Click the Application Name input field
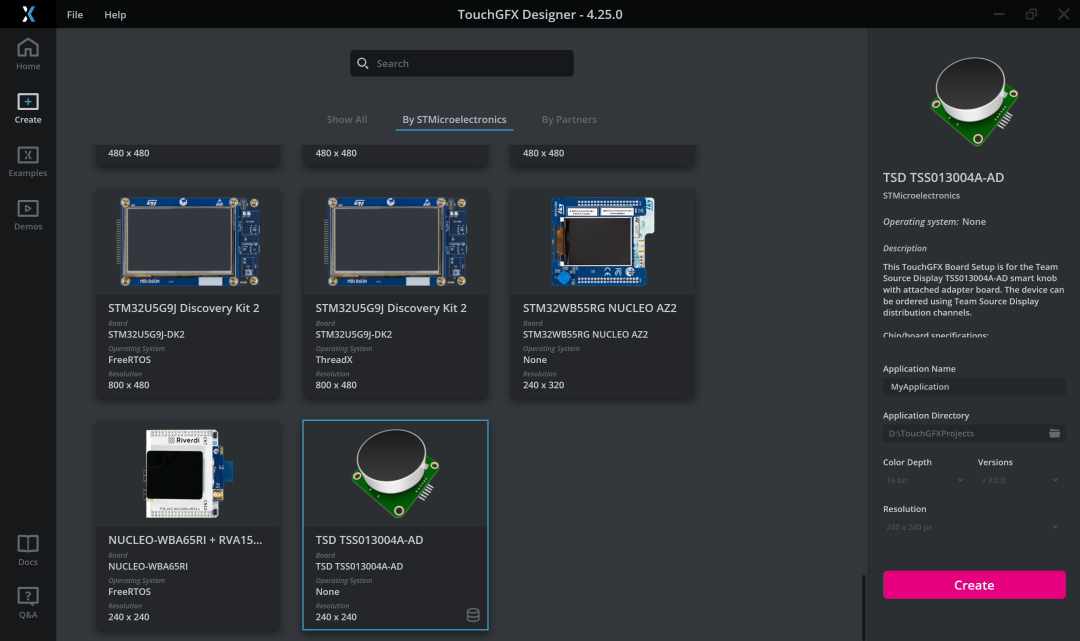This screenshot has height=641, width=1080. [973, 387]
